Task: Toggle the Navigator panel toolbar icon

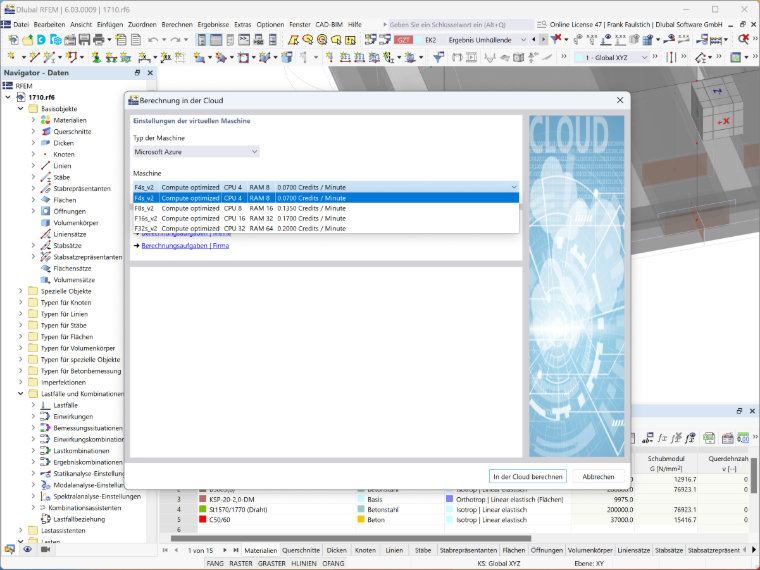Action: [x=202, y=40]
